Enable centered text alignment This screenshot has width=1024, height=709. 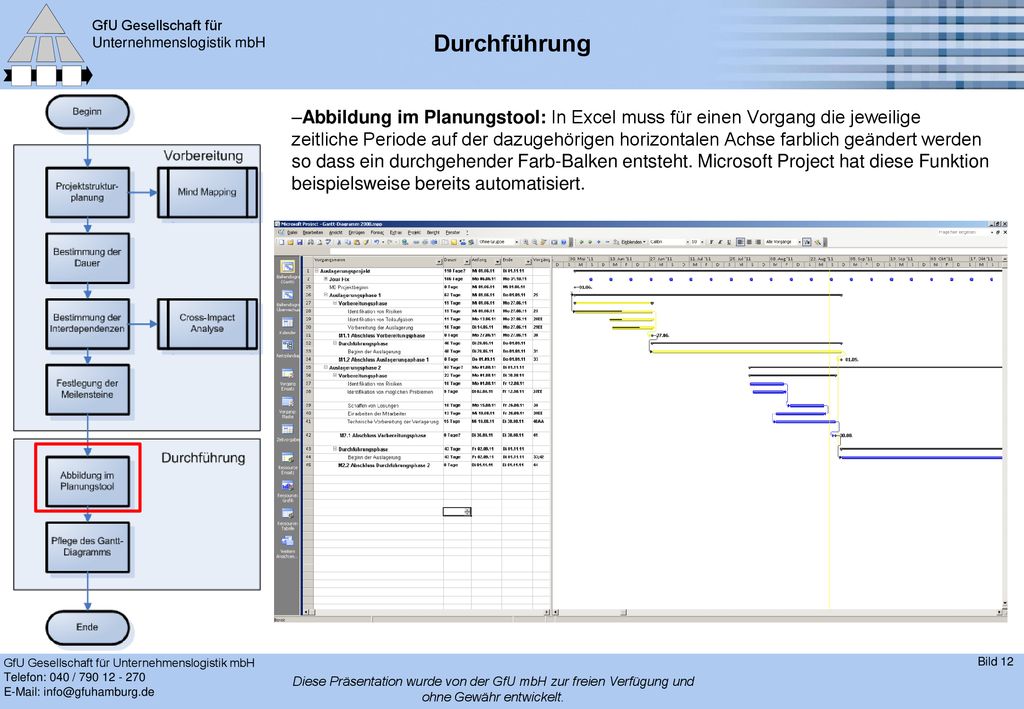749,242
